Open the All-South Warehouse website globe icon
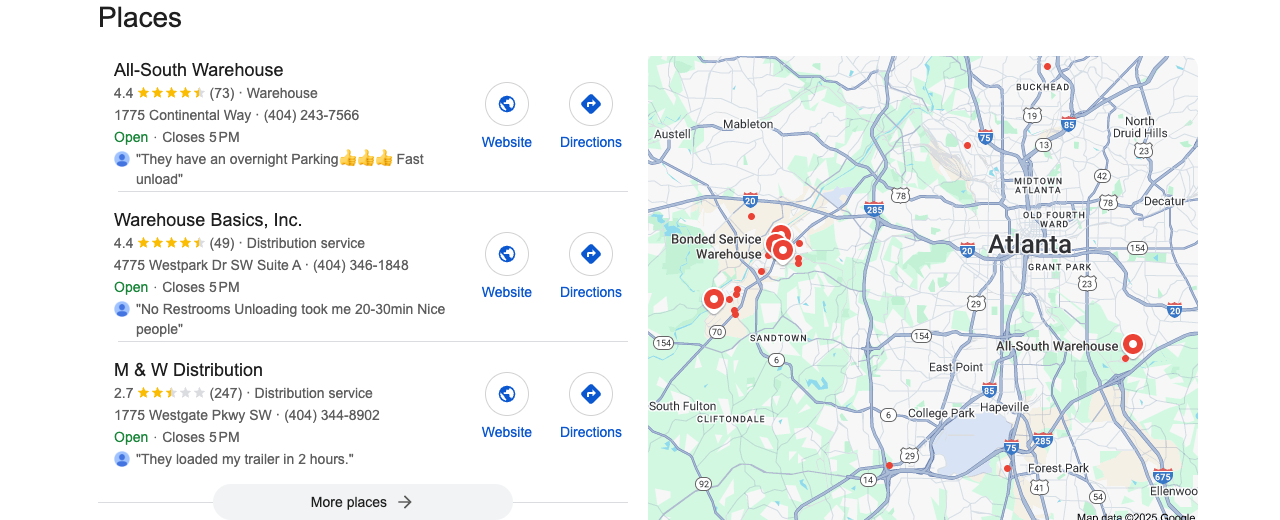 pos(507,104)
